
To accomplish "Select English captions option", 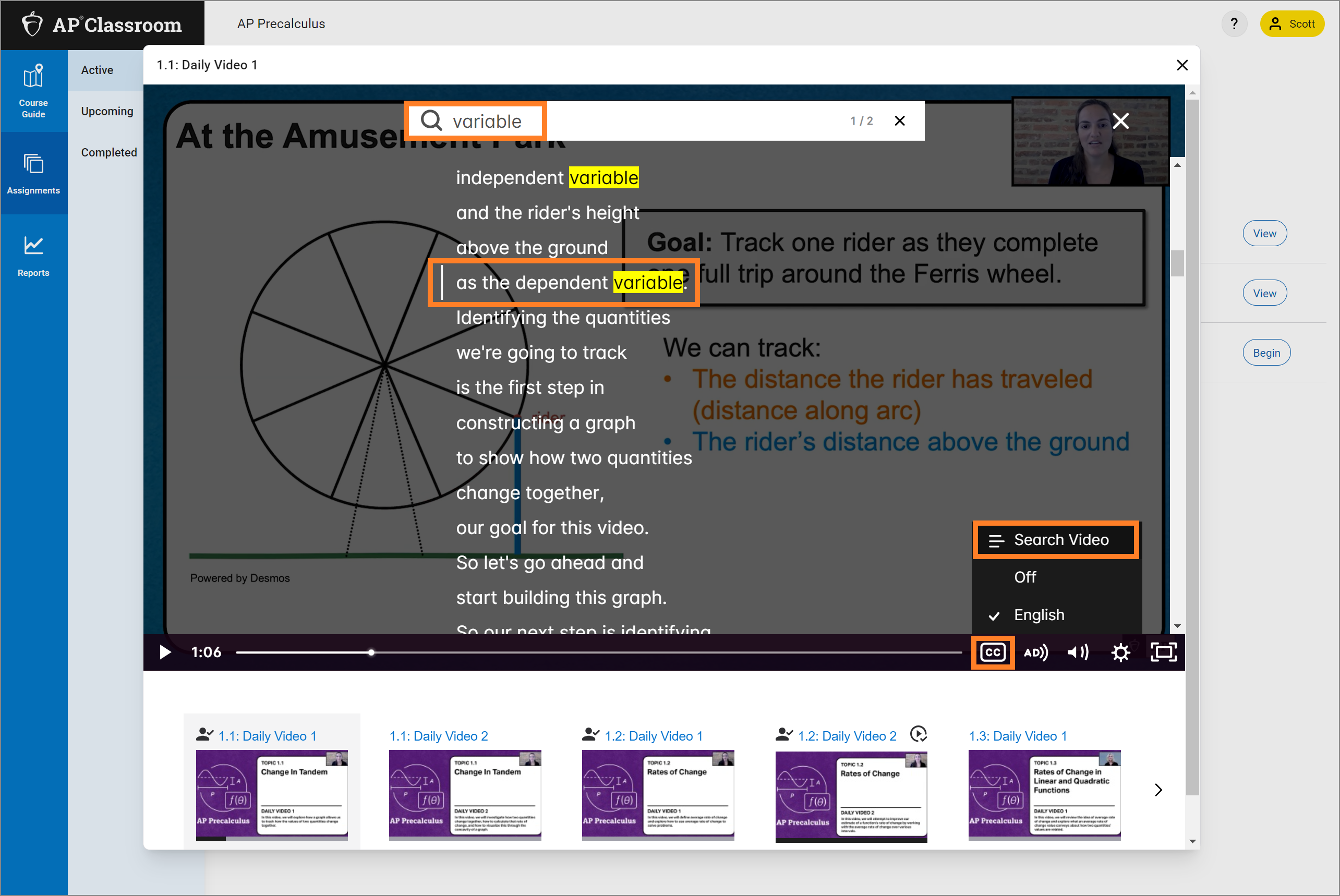I will pos(1039,614).
